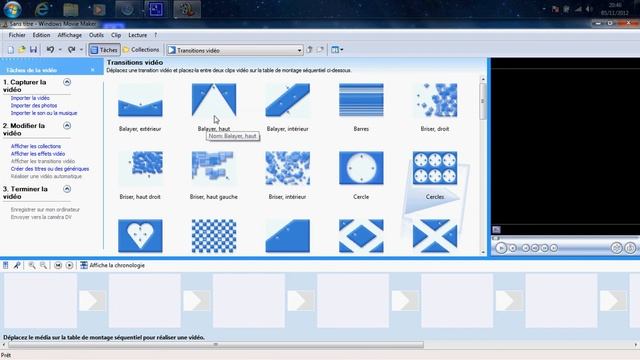Screen dimensions: 640x360
Task: Open the Fichier menu
Action: [x=17, y=35]
